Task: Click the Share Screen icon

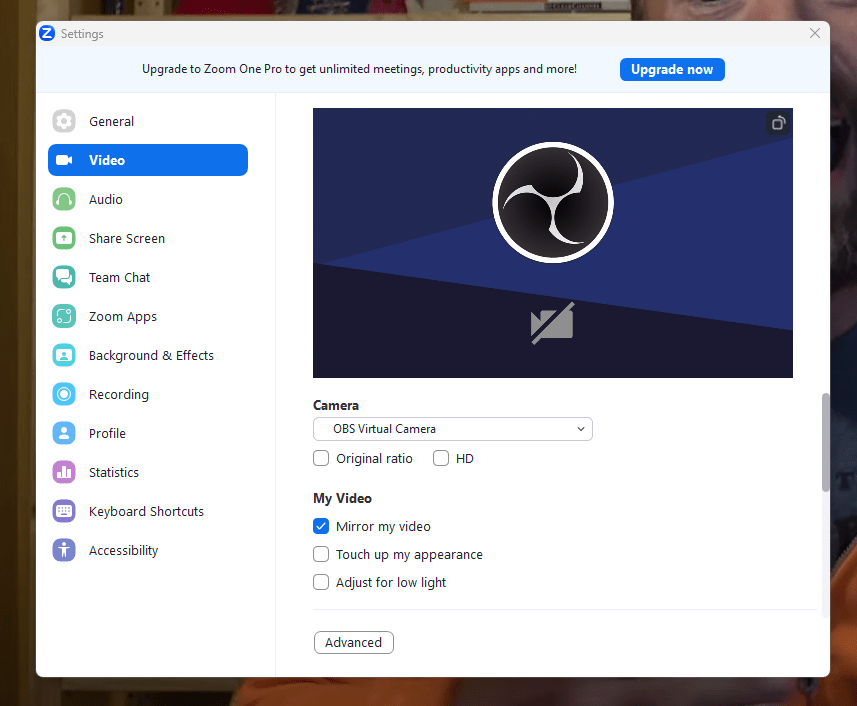Action: pos(64,238)
